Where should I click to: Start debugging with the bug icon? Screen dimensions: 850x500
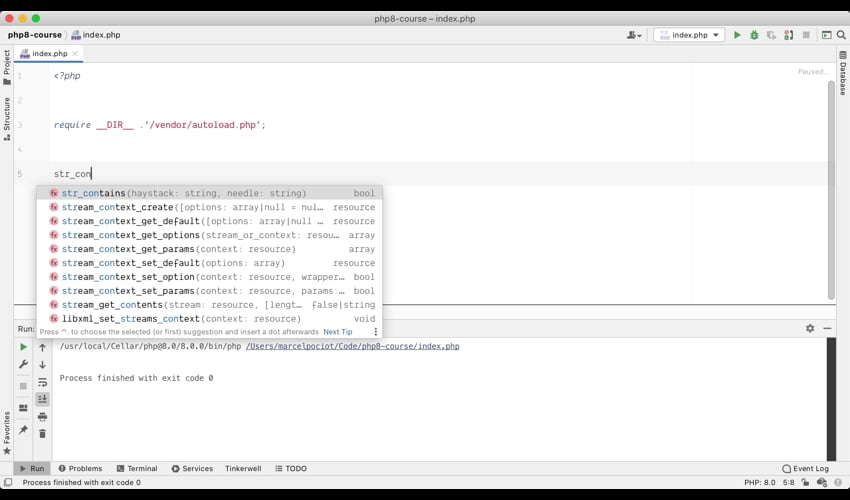[754, 35]
